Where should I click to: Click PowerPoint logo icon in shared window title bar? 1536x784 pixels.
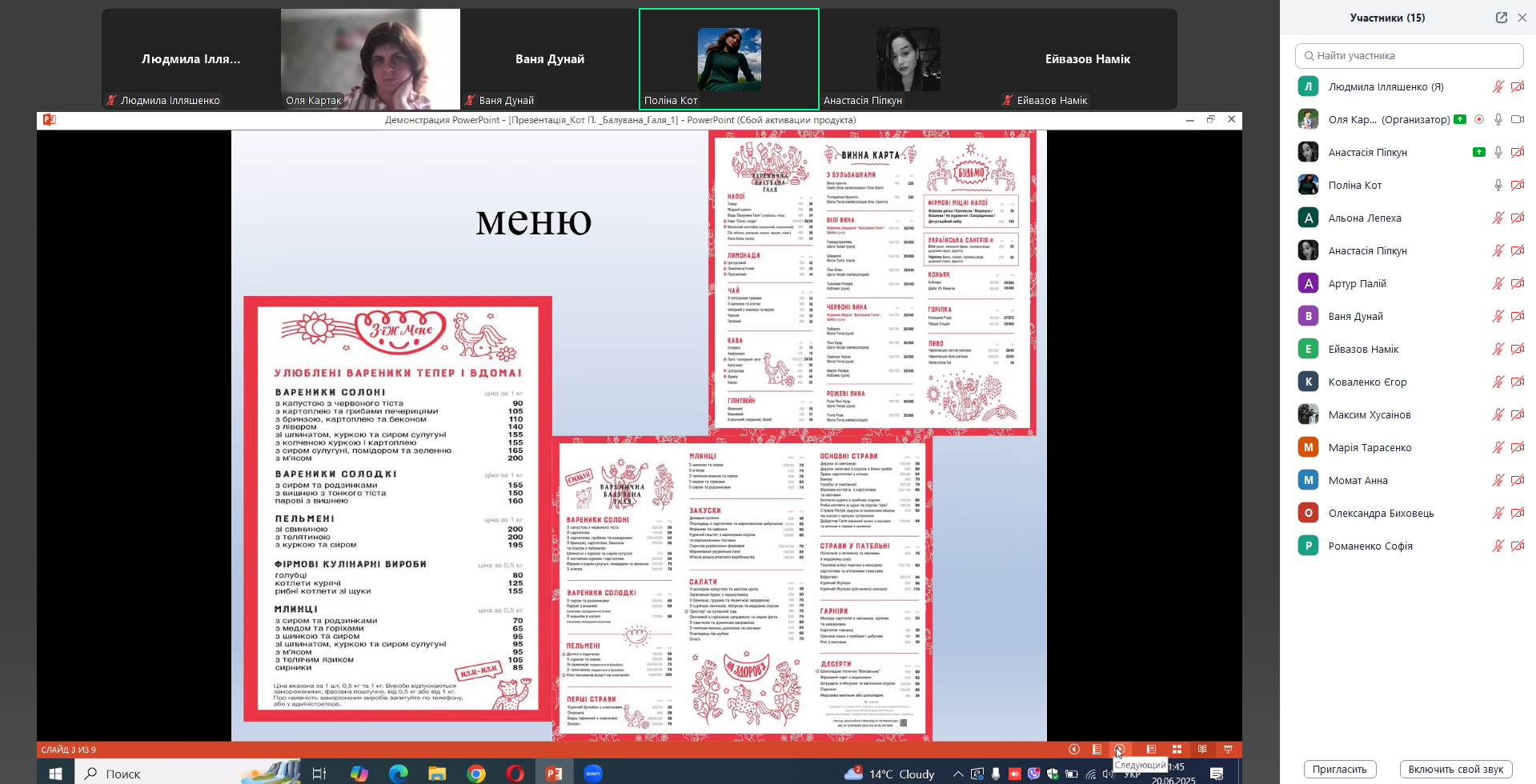pos(49,120)
